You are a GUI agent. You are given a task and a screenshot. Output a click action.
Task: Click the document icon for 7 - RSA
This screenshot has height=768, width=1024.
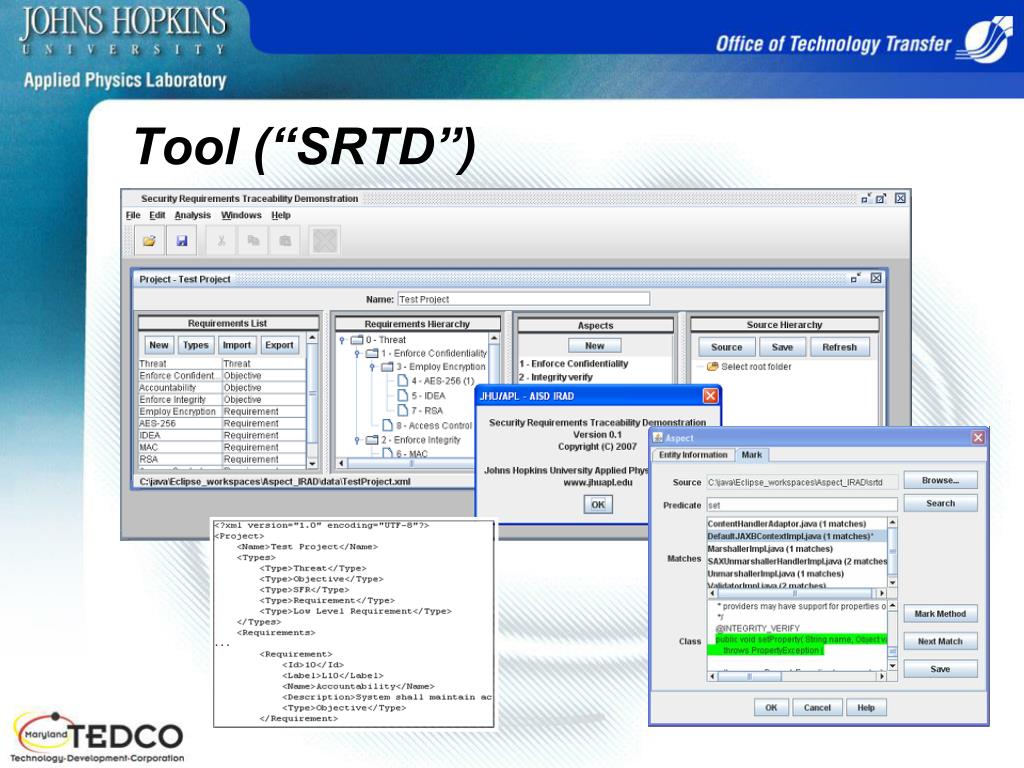click(x=403, y=410)
